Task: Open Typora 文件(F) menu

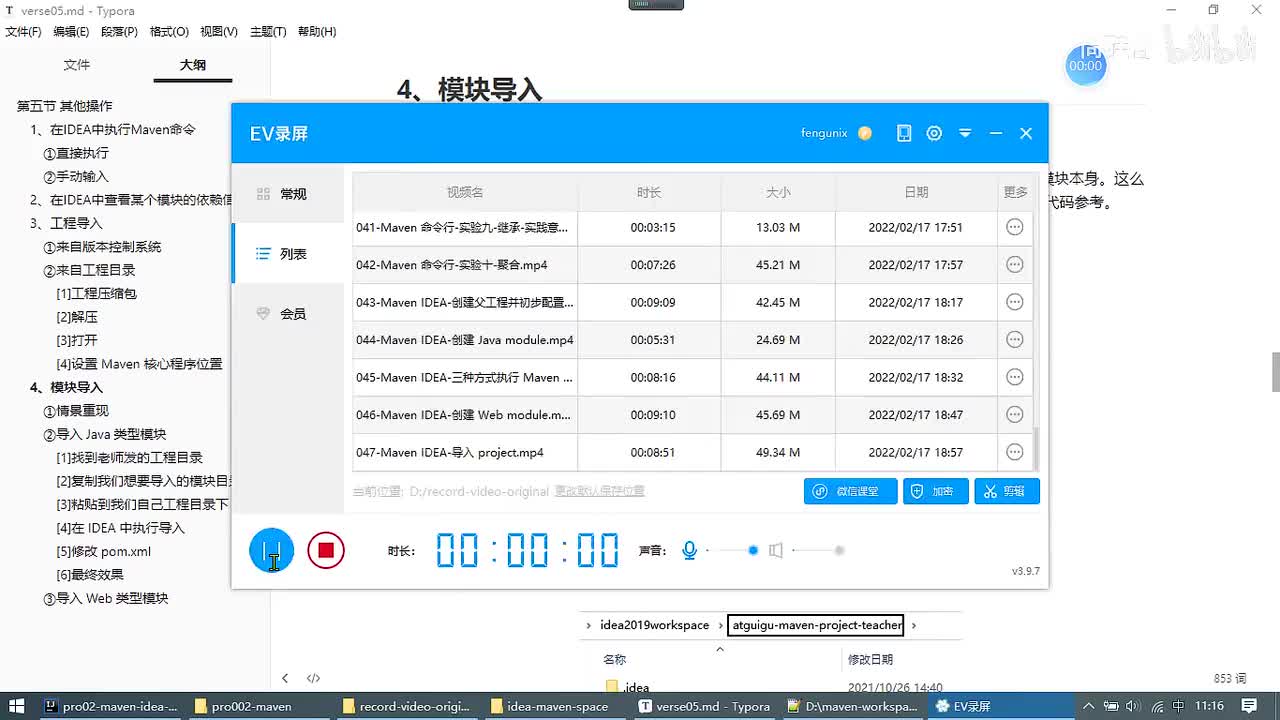Action: coord(23,32)
